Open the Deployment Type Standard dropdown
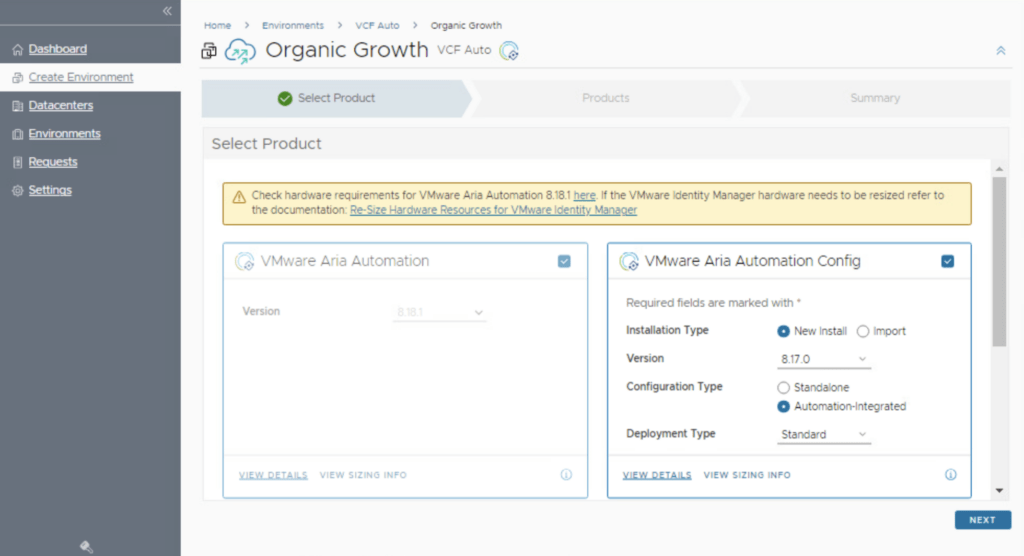 point(824,435)
